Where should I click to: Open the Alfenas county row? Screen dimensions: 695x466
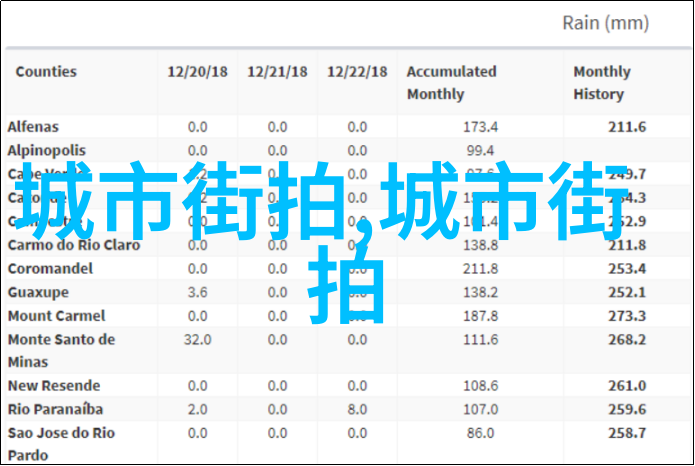[x=33, y=127]
